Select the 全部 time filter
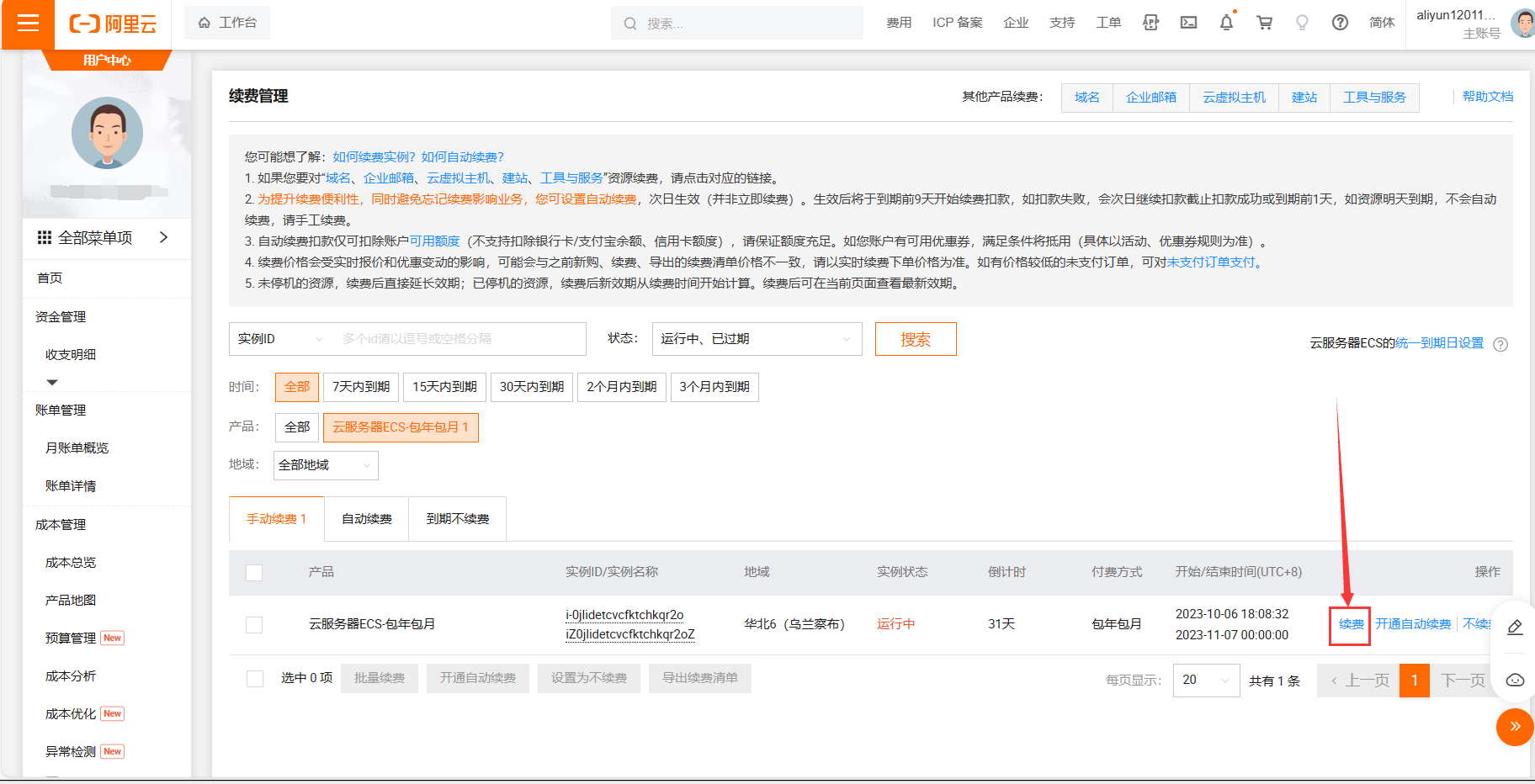 pos(297,387)
